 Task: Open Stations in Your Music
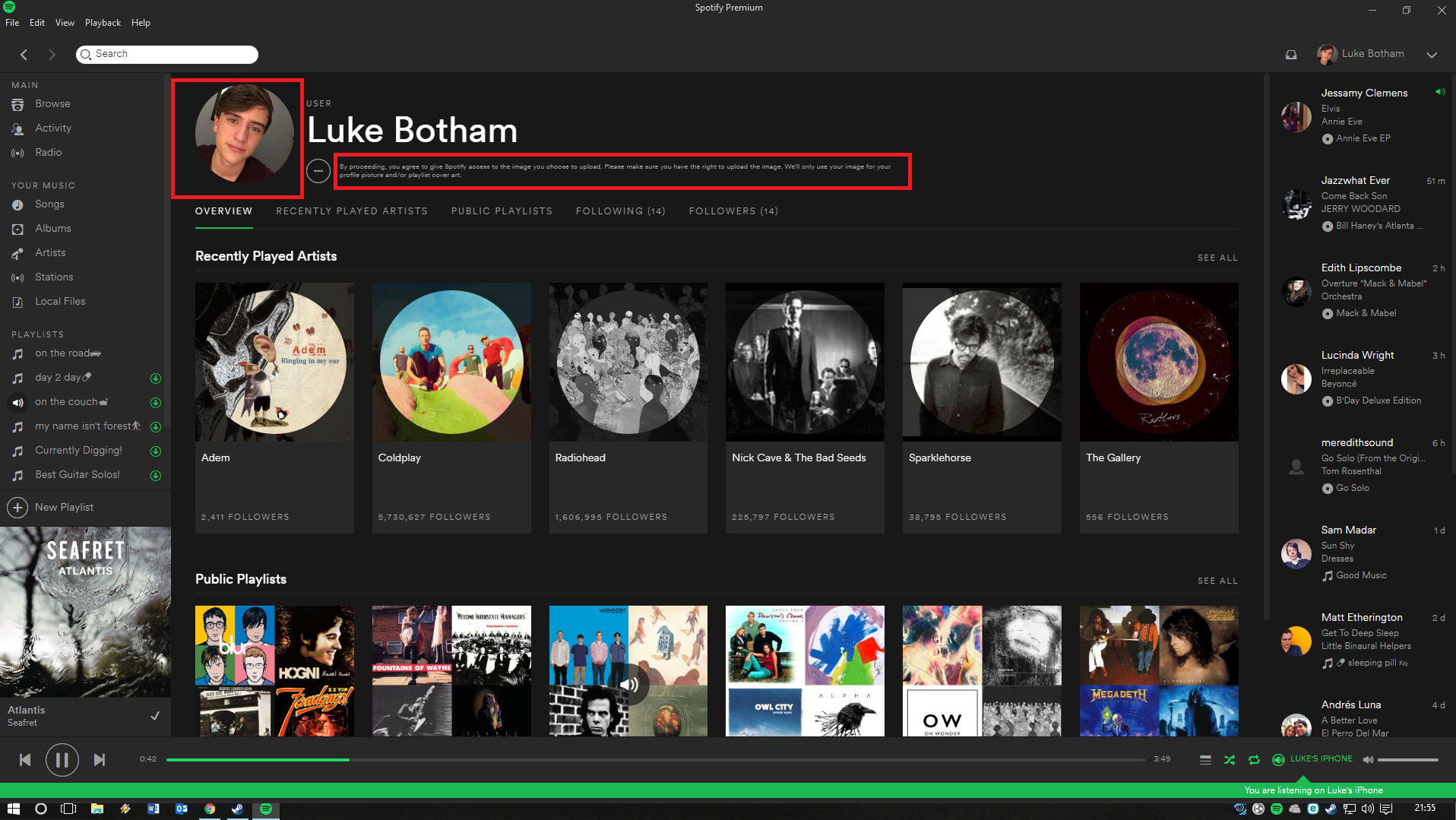tap(54, 277)
